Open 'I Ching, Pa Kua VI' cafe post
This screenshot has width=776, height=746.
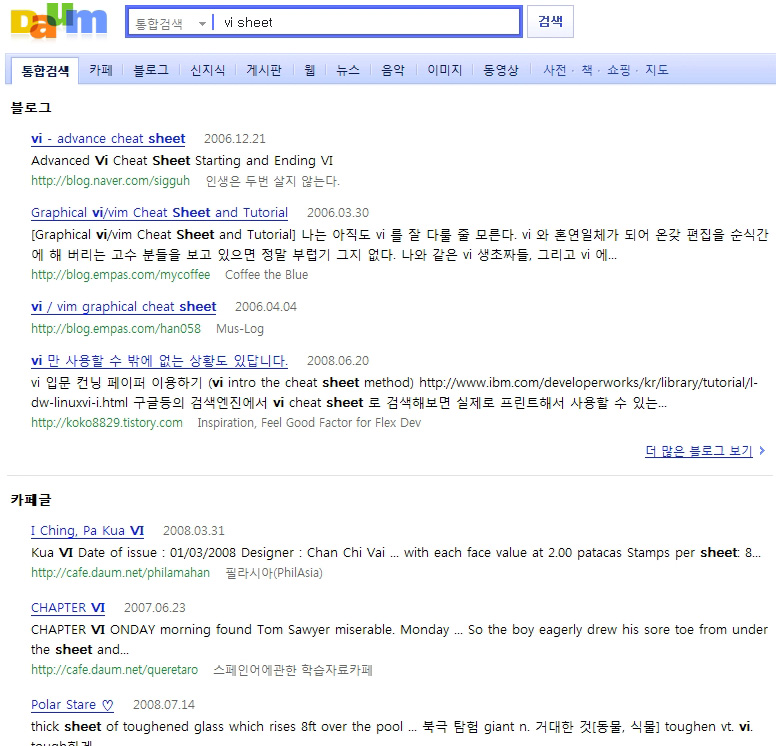[88, 531]
